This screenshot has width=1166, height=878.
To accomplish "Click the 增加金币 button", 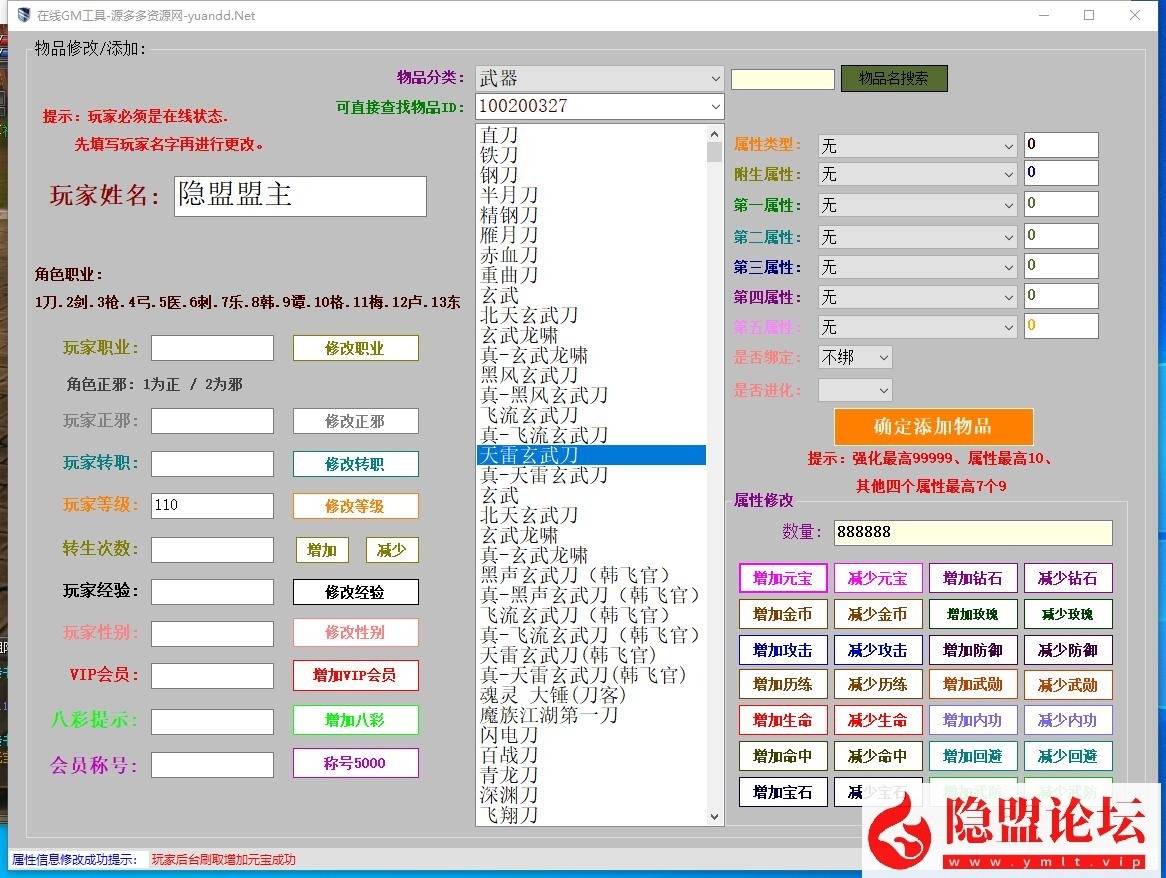I will (x=782, y=613).
